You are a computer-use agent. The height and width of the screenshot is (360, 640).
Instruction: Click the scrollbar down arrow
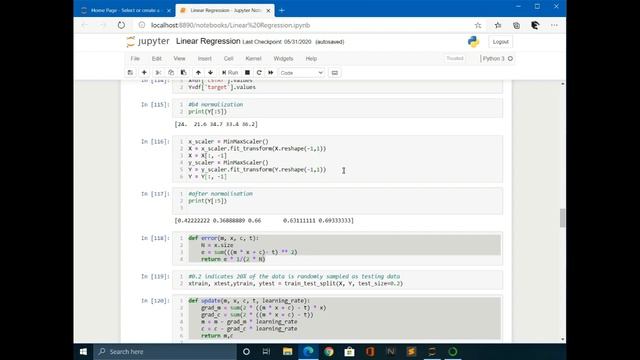tap(563, 339)
